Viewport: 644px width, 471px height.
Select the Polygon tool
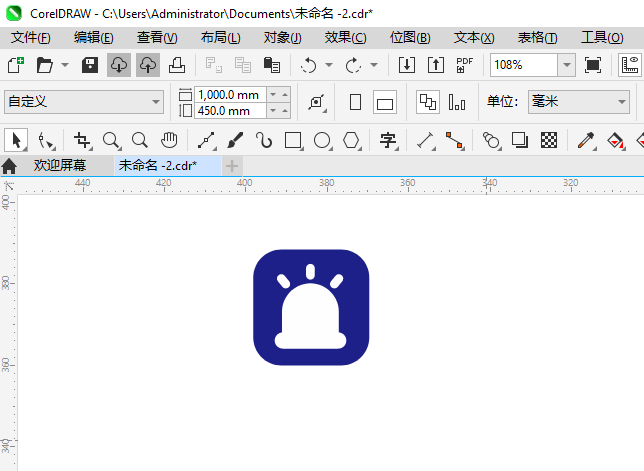(x=352, y=140)
